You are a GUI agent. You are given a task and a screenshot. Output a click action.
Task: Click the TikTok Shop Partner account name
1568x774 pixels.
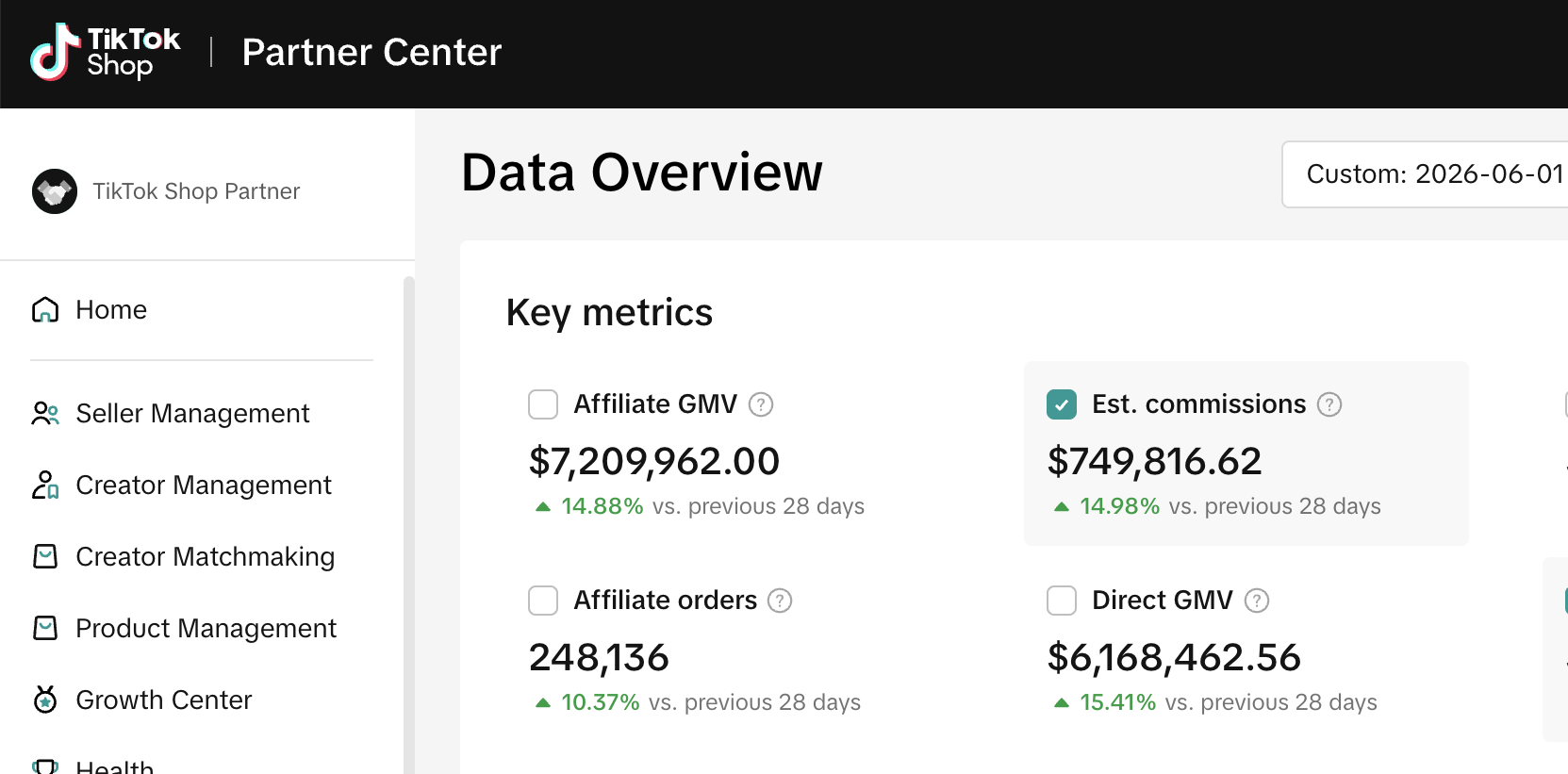click(196, 191)
